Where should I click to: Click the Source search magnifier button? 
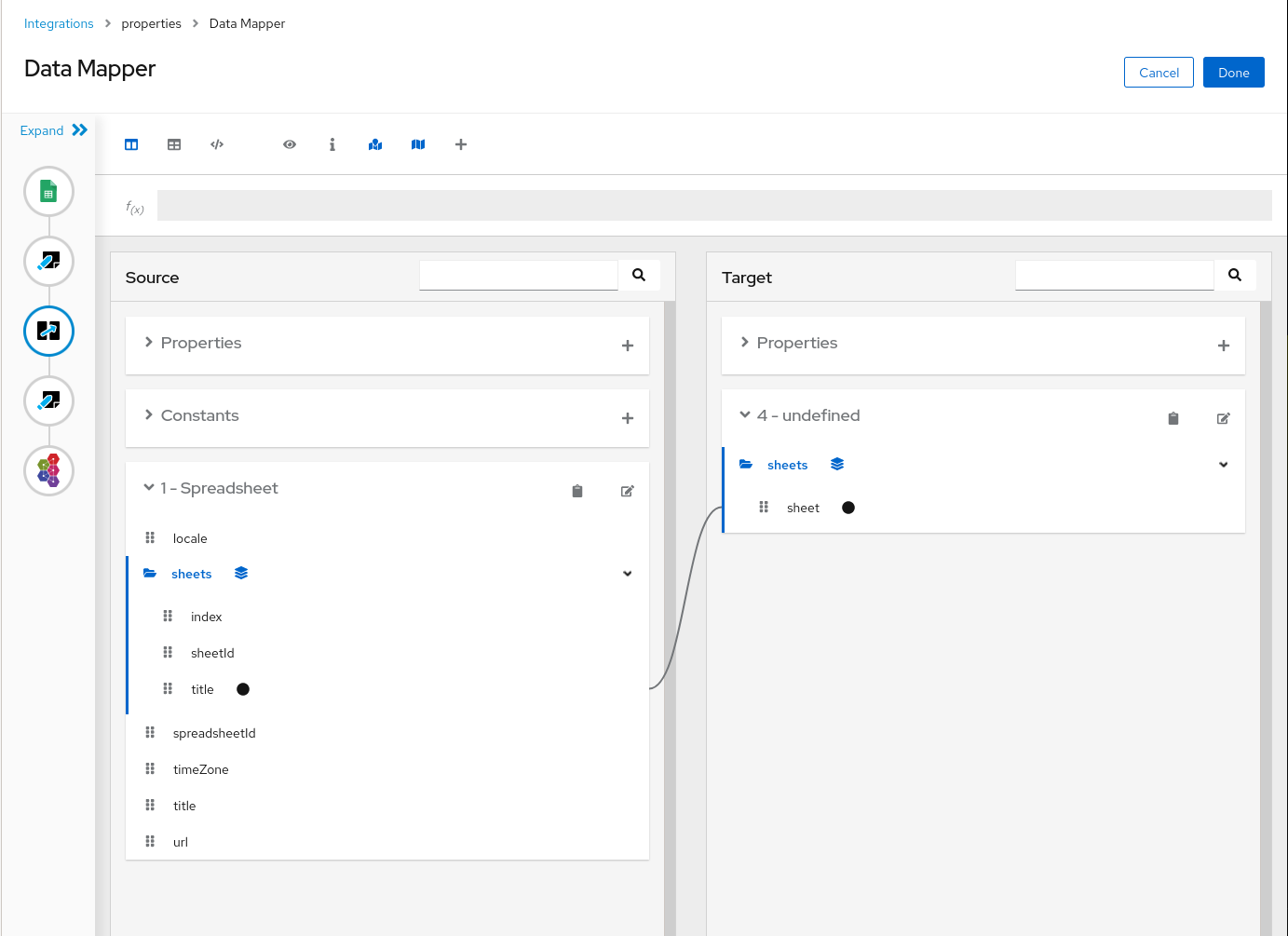pyautogui.click(x=639, y=275)
